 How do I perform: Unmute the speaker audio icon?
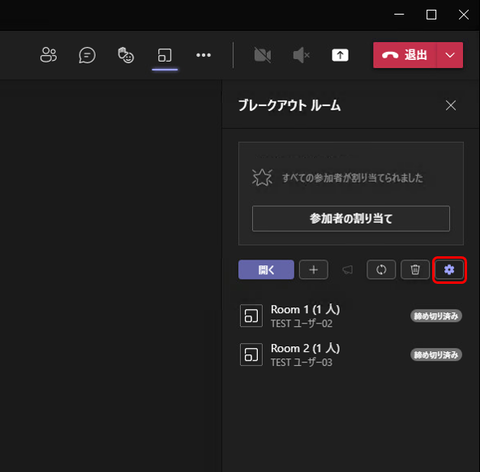pyautogui.click(x=301, y=55)
